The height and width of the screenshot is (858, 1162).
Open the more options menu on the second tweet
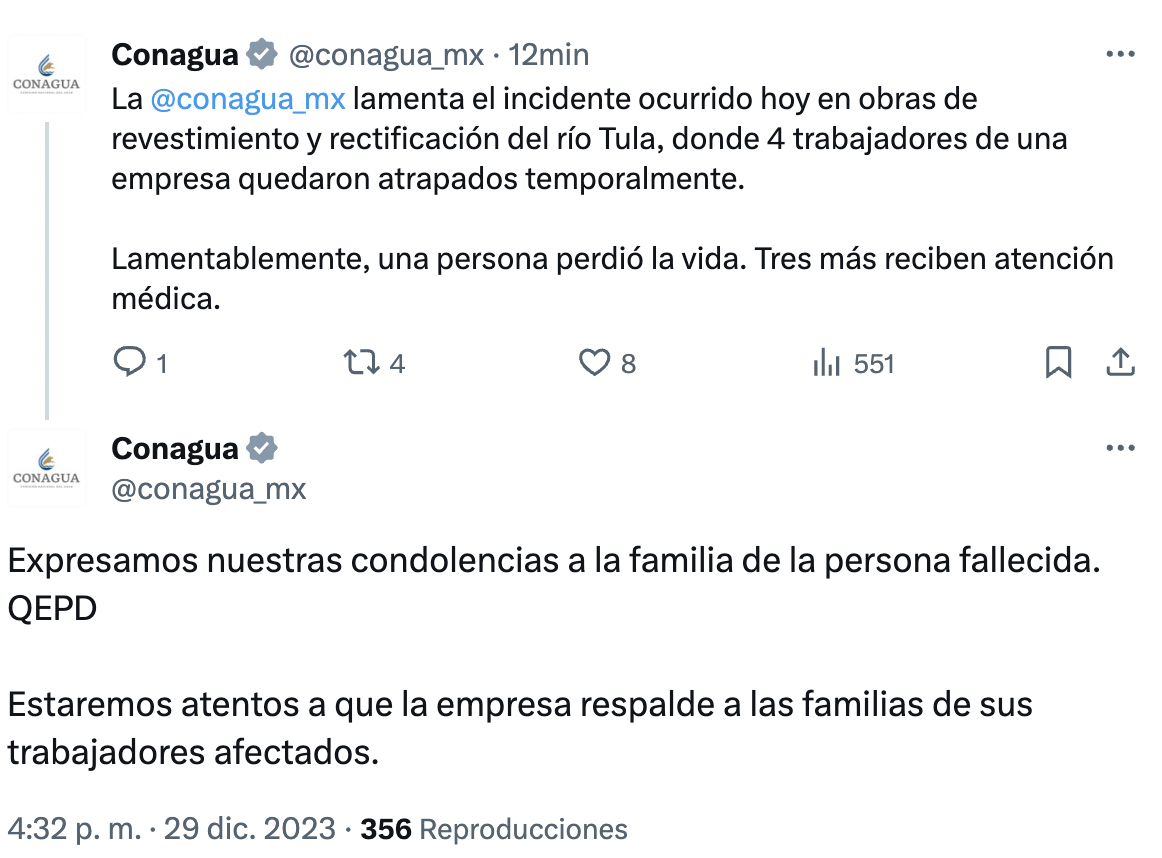1120,448
